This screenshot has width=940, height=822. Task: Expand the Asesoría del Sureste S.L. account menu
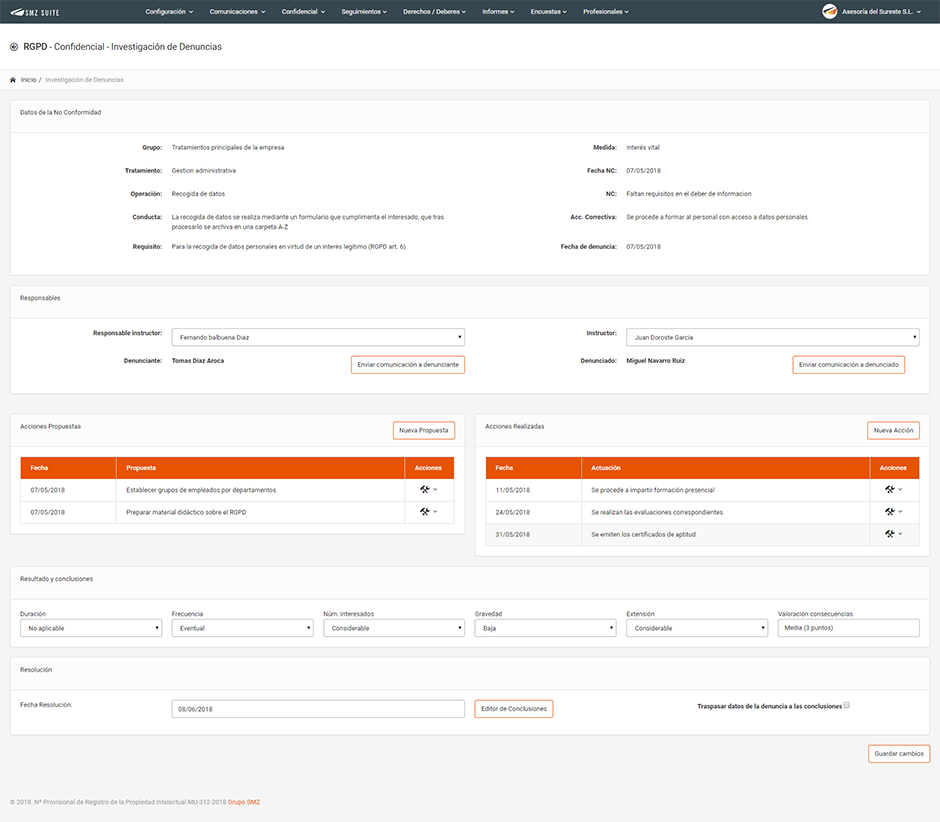[x=881, y=11]
